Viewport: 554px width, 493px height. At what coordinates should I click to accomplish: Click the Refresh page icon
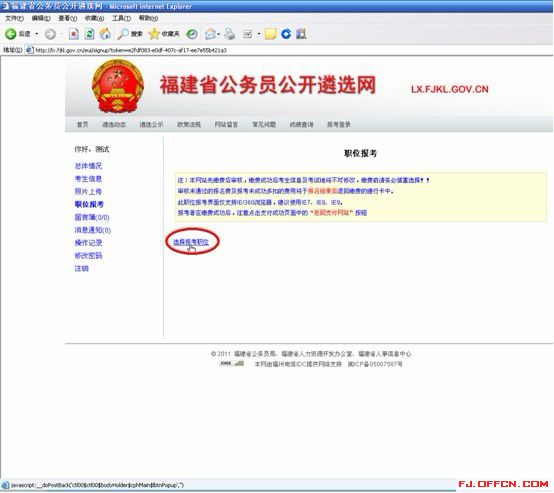[89, 34]
